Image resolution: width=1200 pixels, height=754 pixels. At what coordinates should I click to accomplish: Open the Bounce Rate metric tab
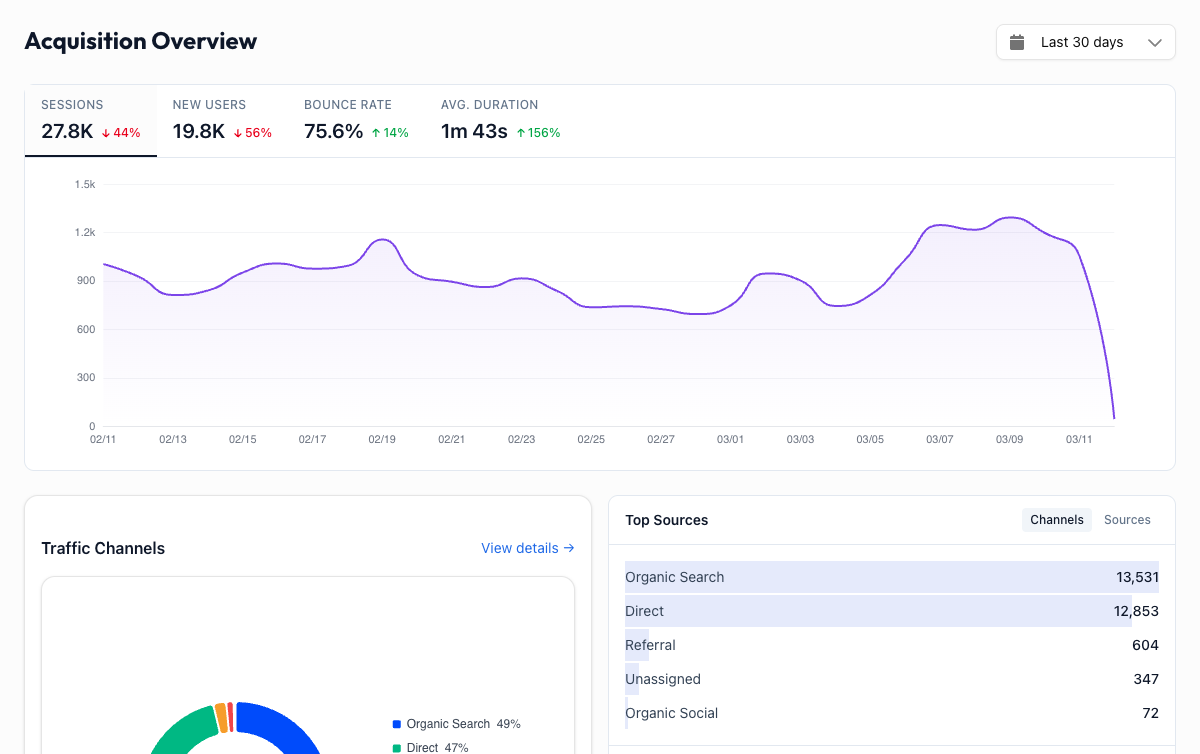tap(356, 120)
